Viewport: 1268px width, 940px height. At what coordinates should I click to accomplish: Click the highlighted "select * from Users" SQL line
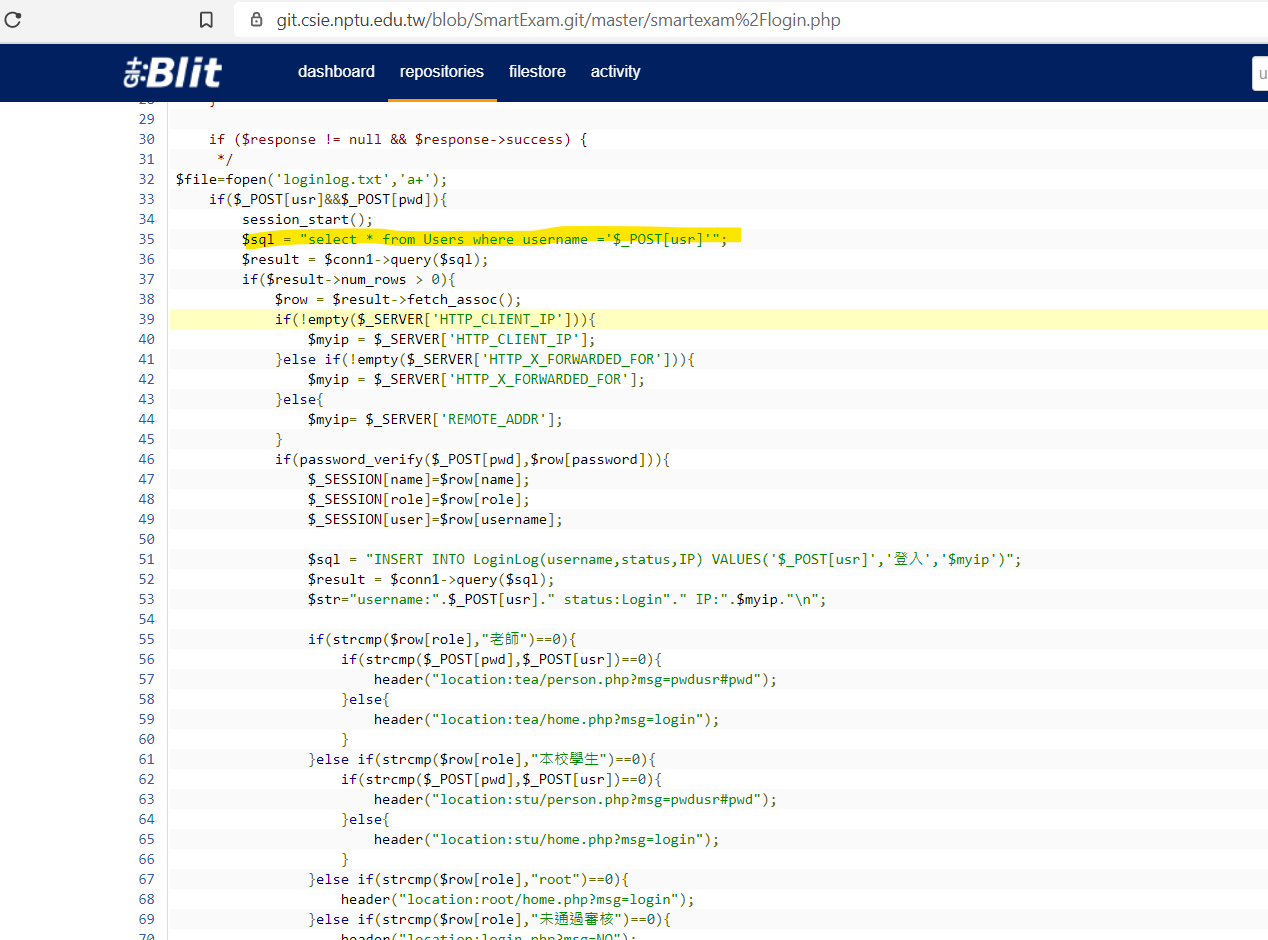coord(485,239)
